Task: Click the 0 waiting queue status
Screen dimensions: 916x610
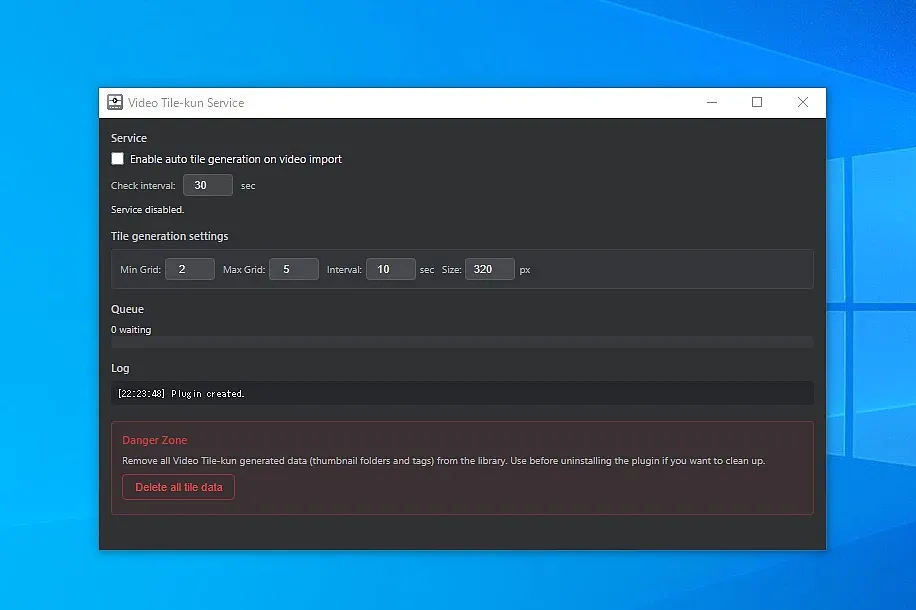Action: [130, 329]
